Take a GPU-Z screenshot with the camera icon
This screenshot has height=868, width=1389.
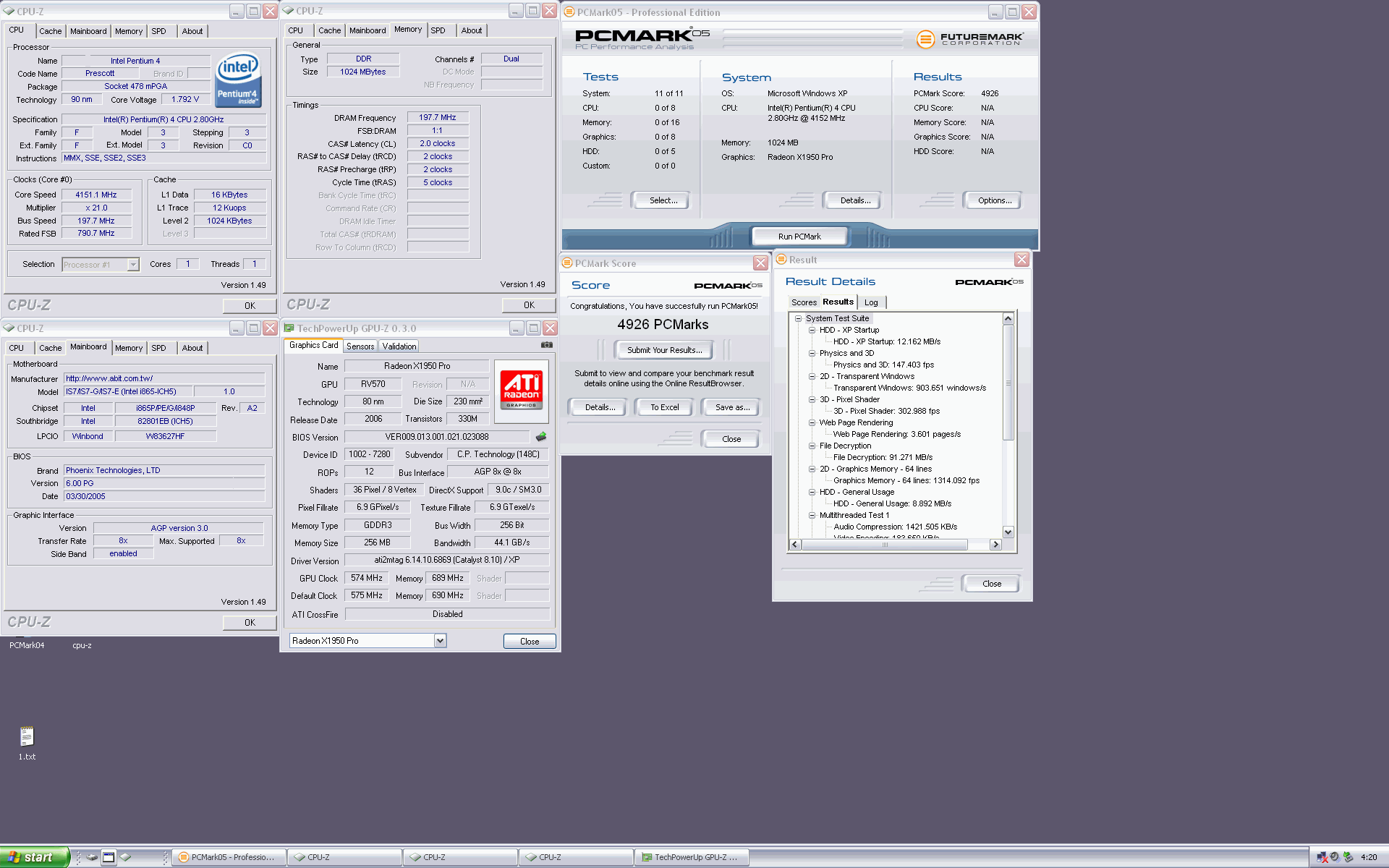tap(547, 345)
